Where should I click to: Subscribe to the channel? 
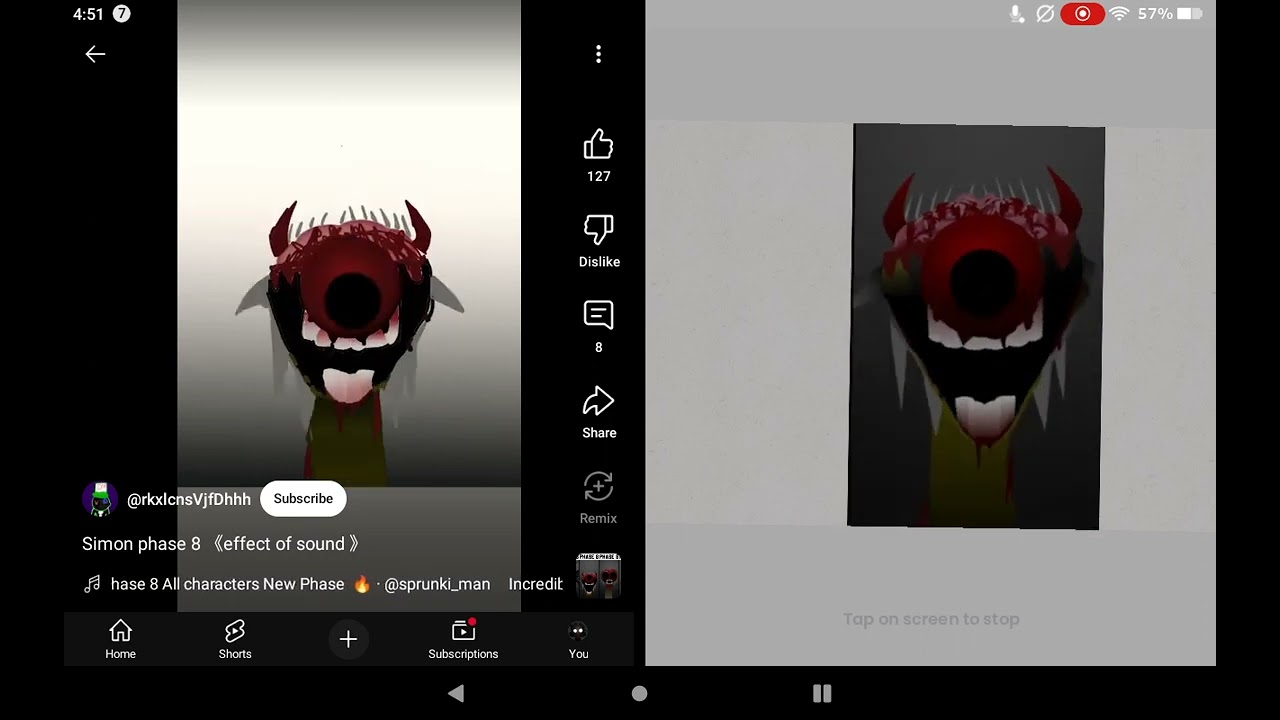tap(303, 498)
